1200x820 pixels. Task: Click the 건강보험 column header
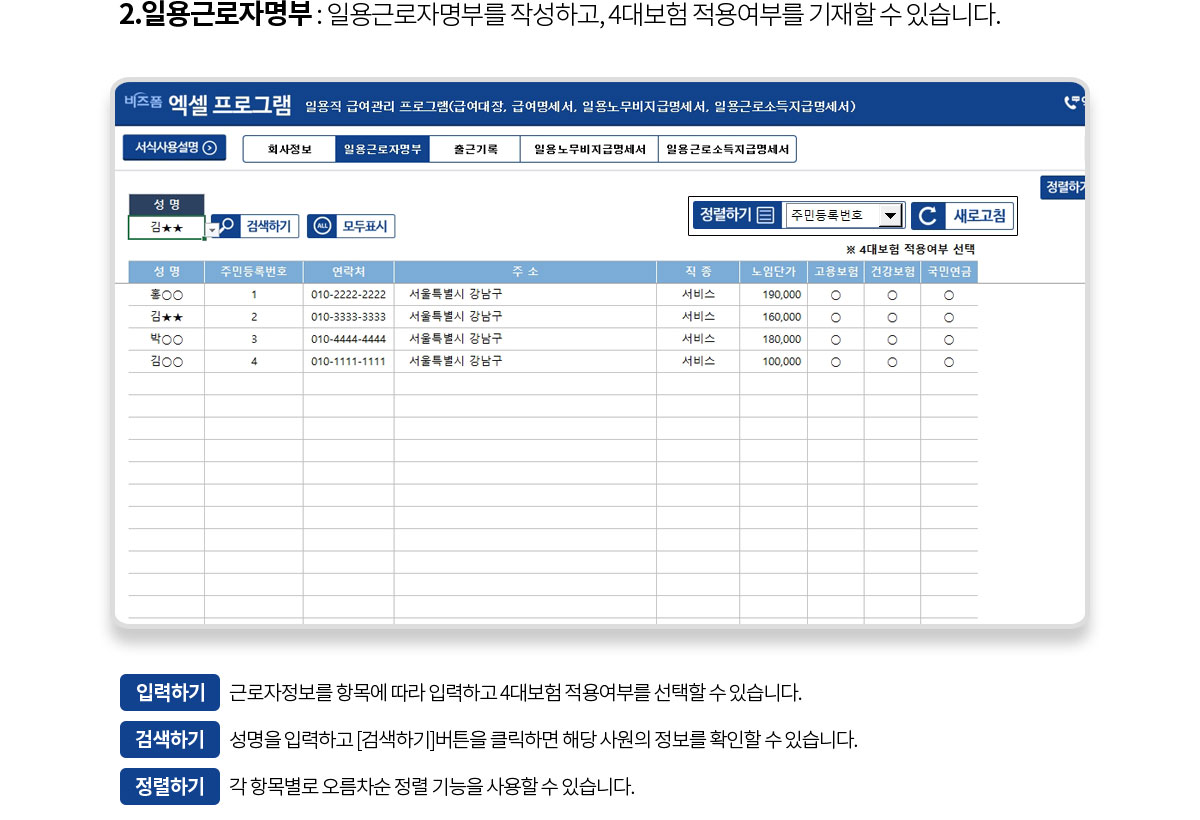point(892,272)
